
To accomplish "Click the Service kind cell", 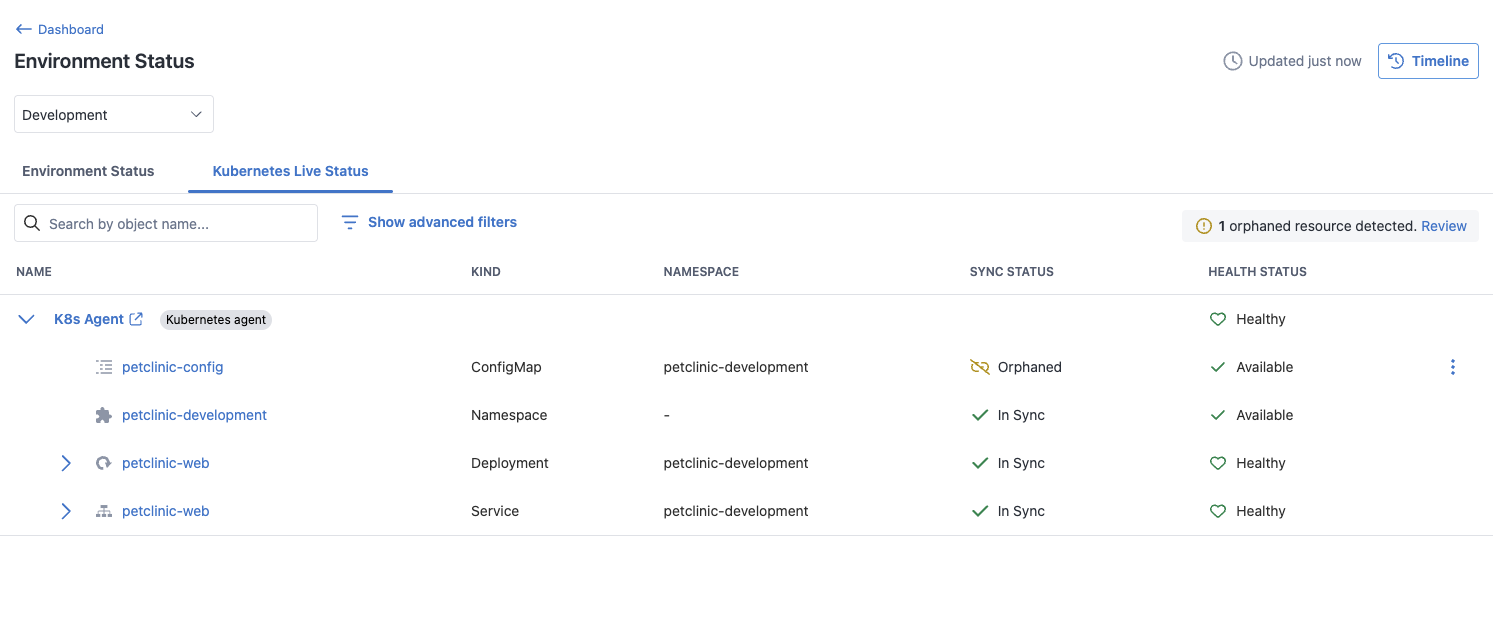I will coord(495,511).
